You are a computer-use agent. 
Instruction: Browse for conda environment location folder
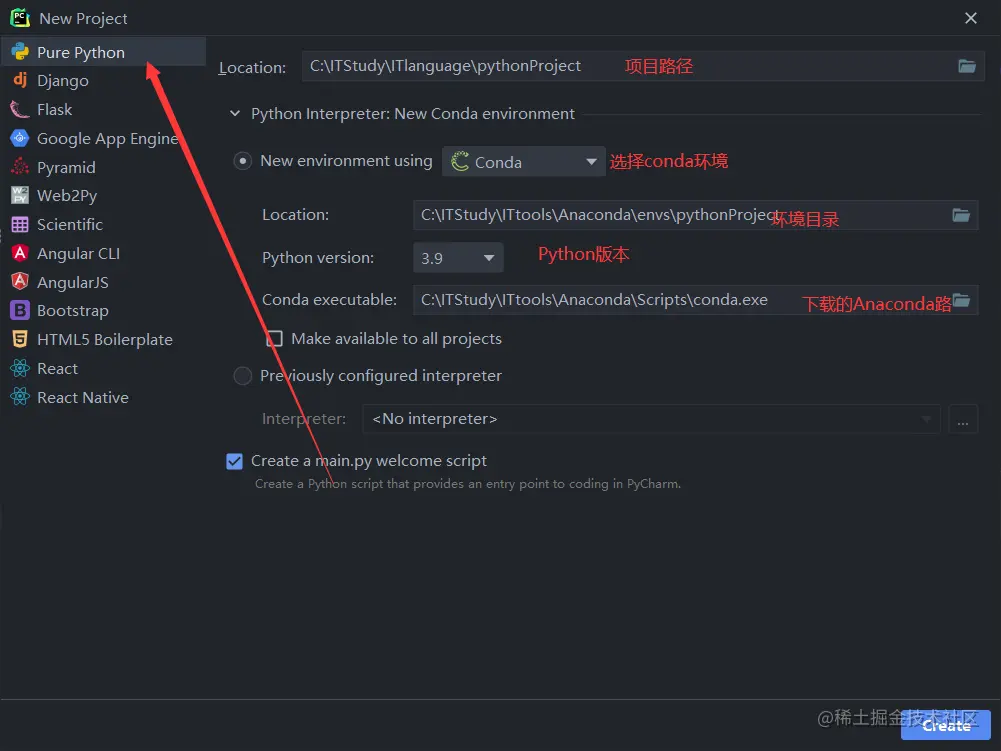pos(961,215)
